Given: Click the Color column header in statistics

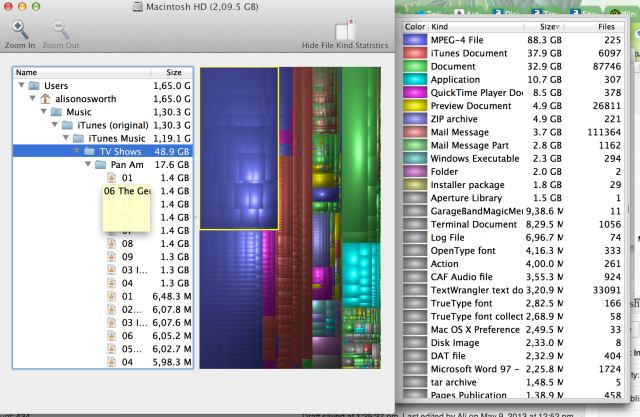Looking at the screenshot, I should [415, 27].
